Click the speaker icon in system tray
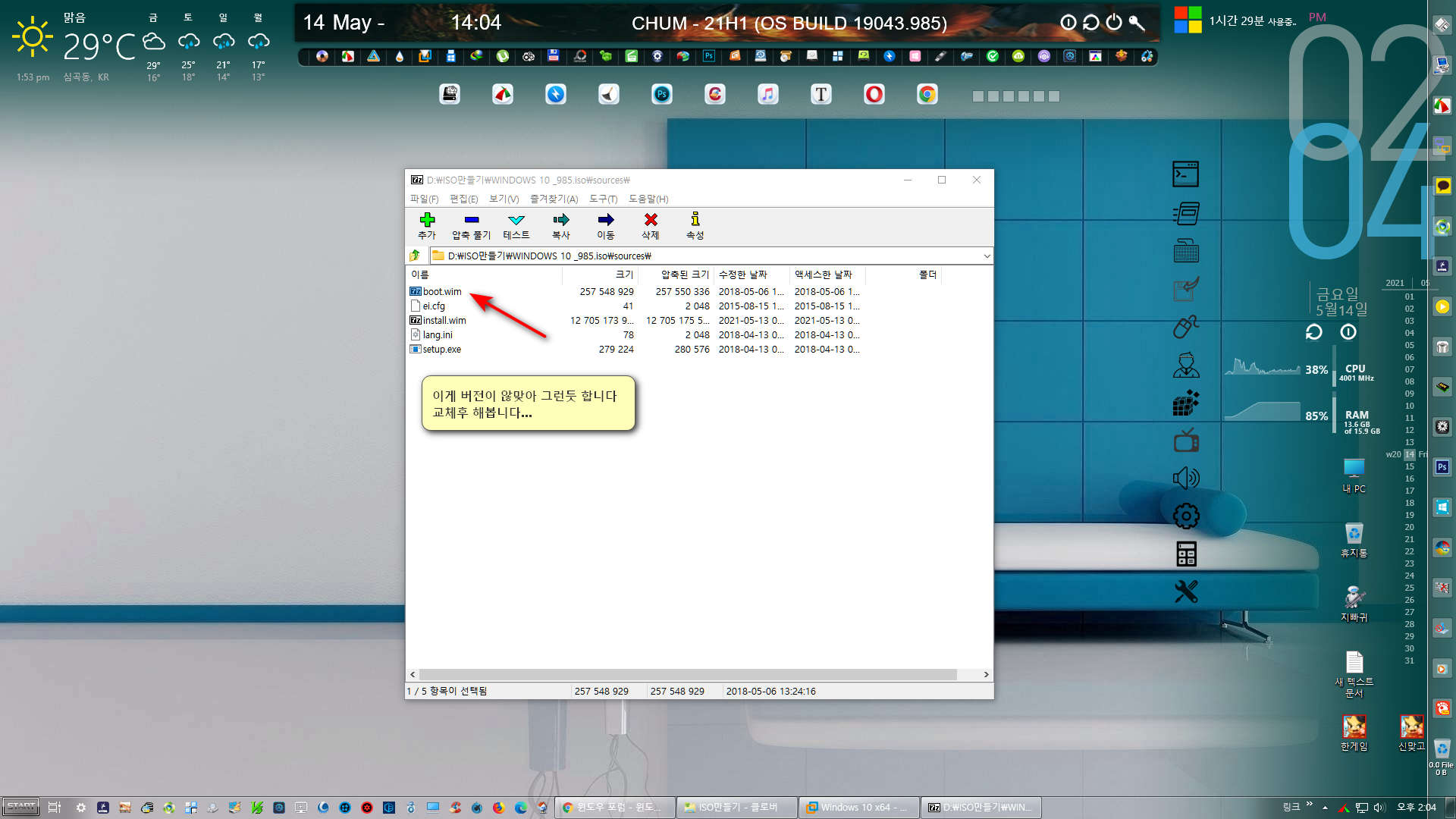 pos(1379,808)
